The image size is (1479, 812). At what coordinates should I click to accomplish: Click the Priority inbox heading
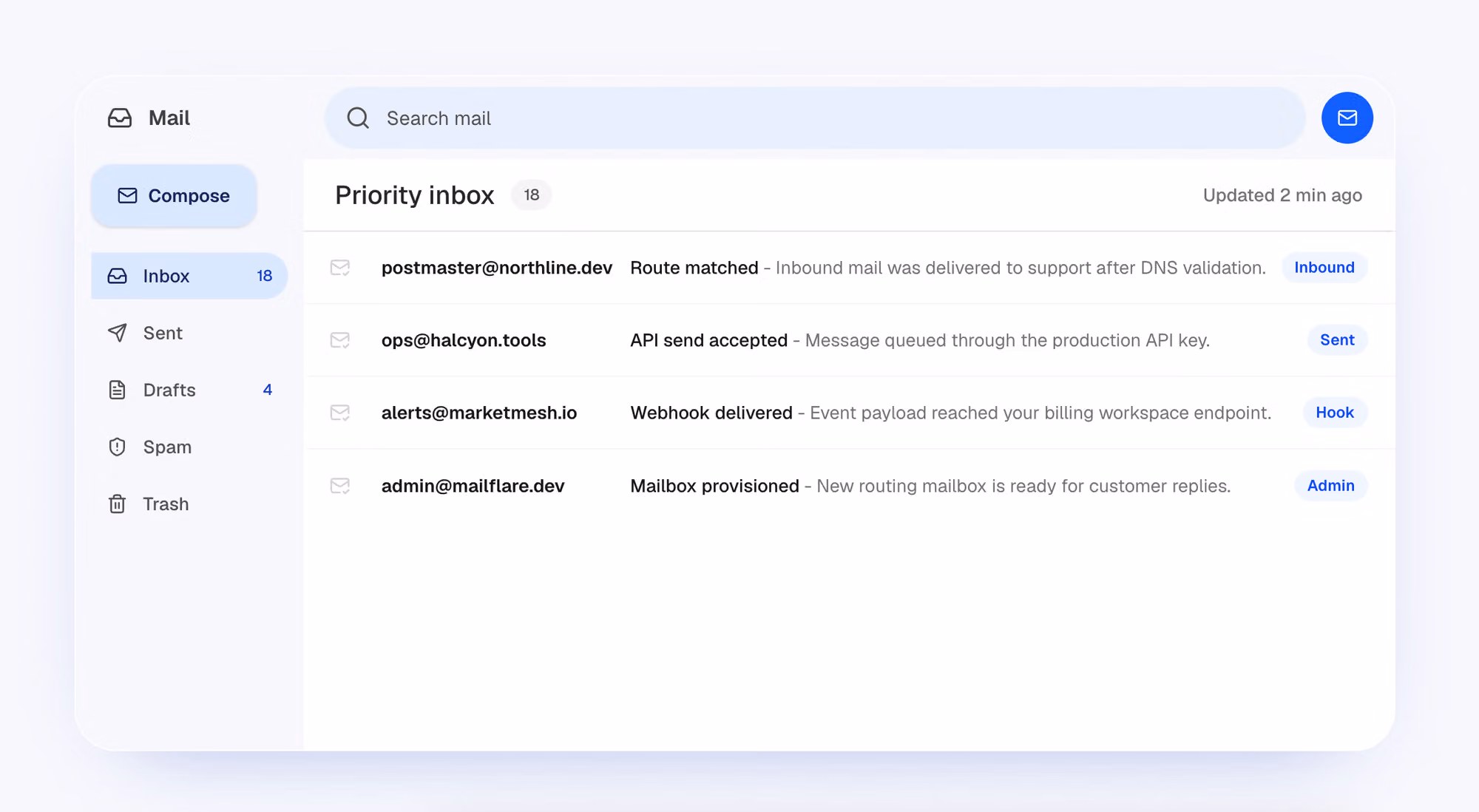[414, 195]
